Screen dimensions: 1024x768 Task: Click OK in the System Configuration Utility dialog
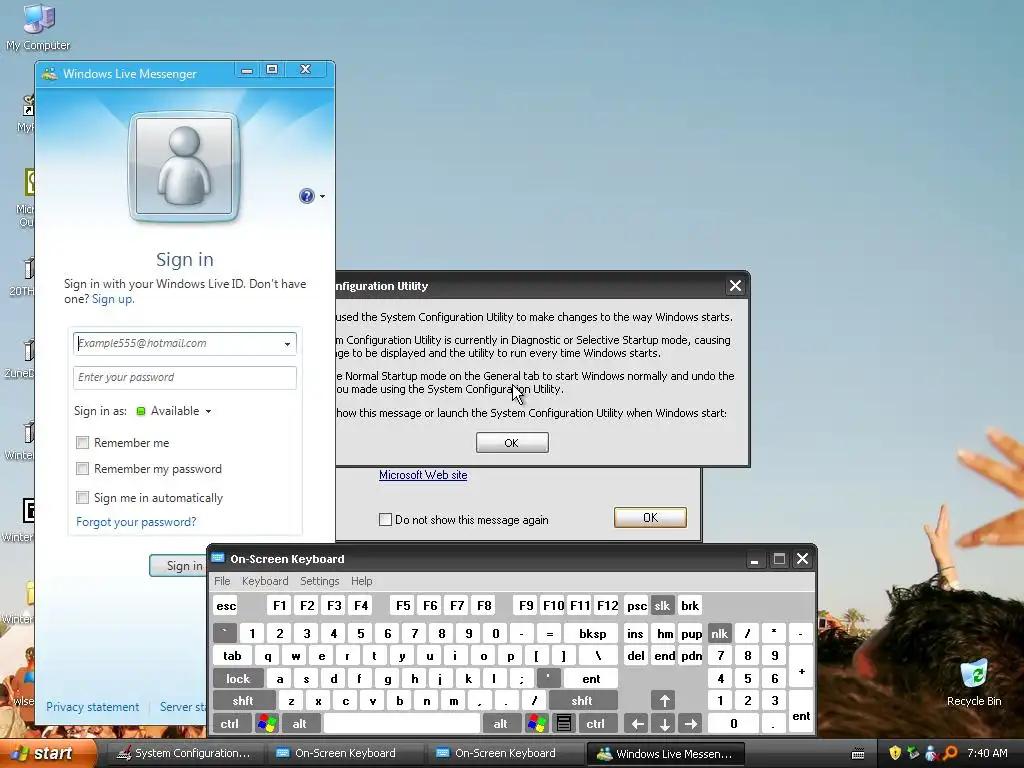512,443
